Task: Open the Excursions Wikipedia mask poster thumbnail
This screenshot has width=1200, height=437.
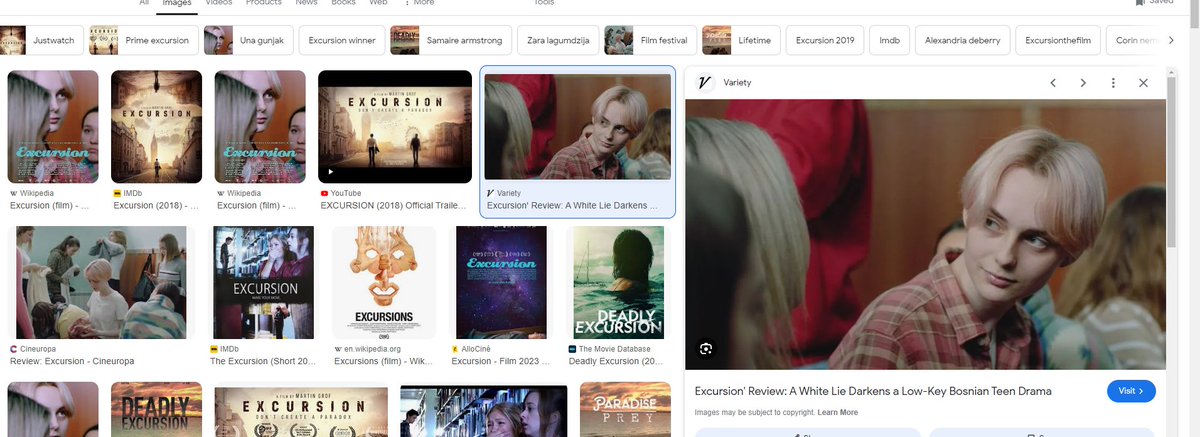Action: [384, 282]
